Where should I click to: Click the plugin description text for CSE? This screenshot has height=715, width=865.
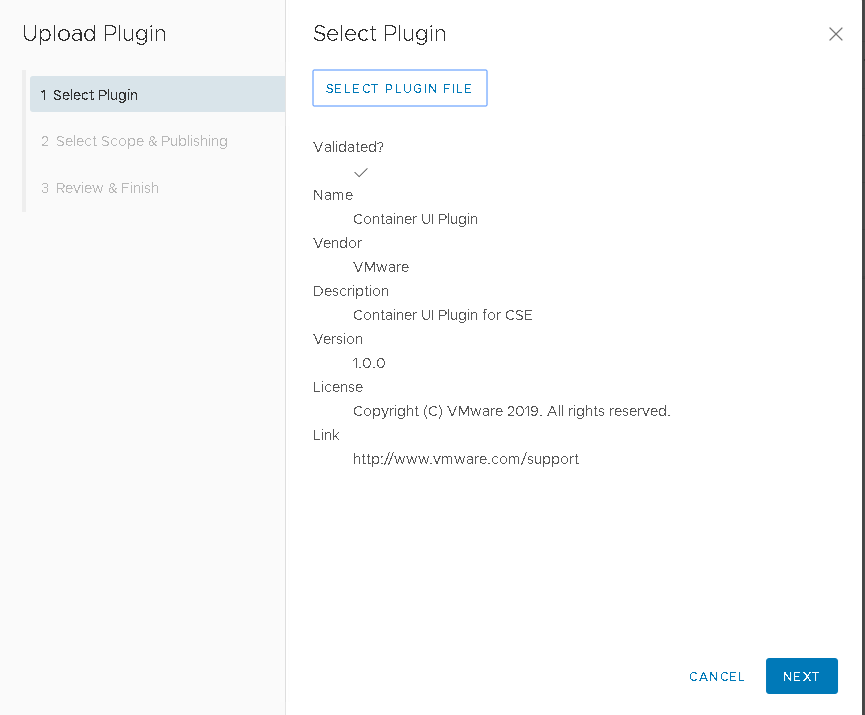click(443, 315)
